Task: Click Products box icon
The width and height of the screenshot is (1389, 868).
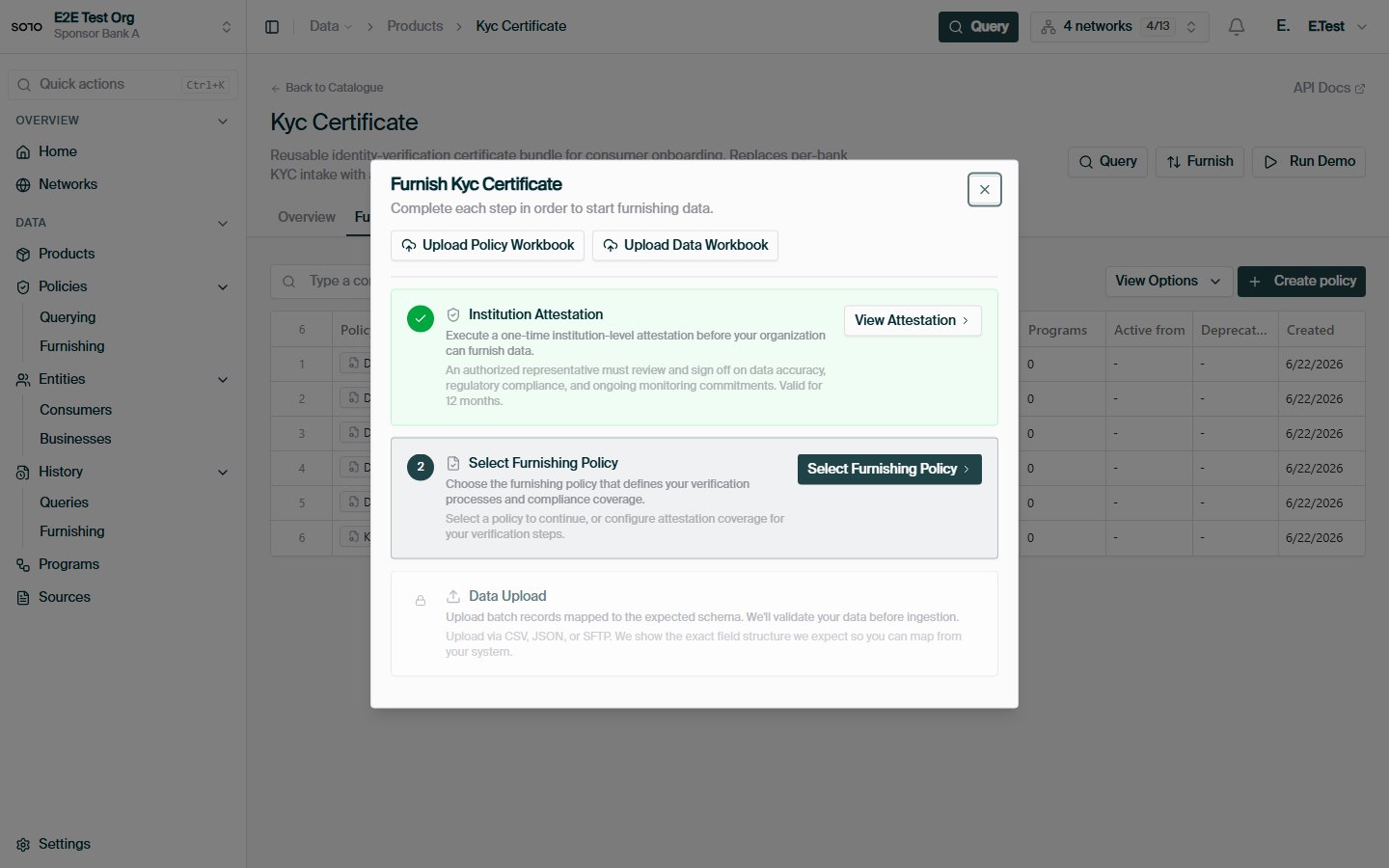Action: point(23,255)
